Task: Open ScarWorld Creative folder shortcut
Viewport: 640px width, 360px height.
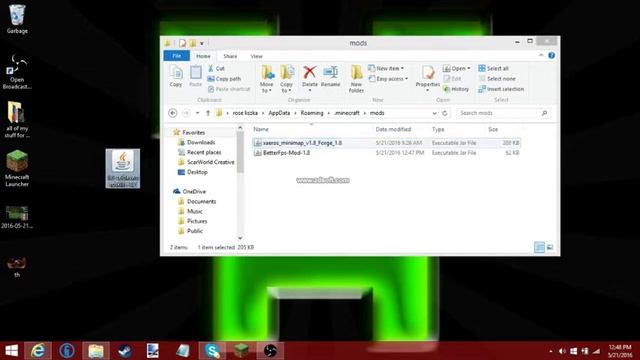Action: click(x=211, y=162)
